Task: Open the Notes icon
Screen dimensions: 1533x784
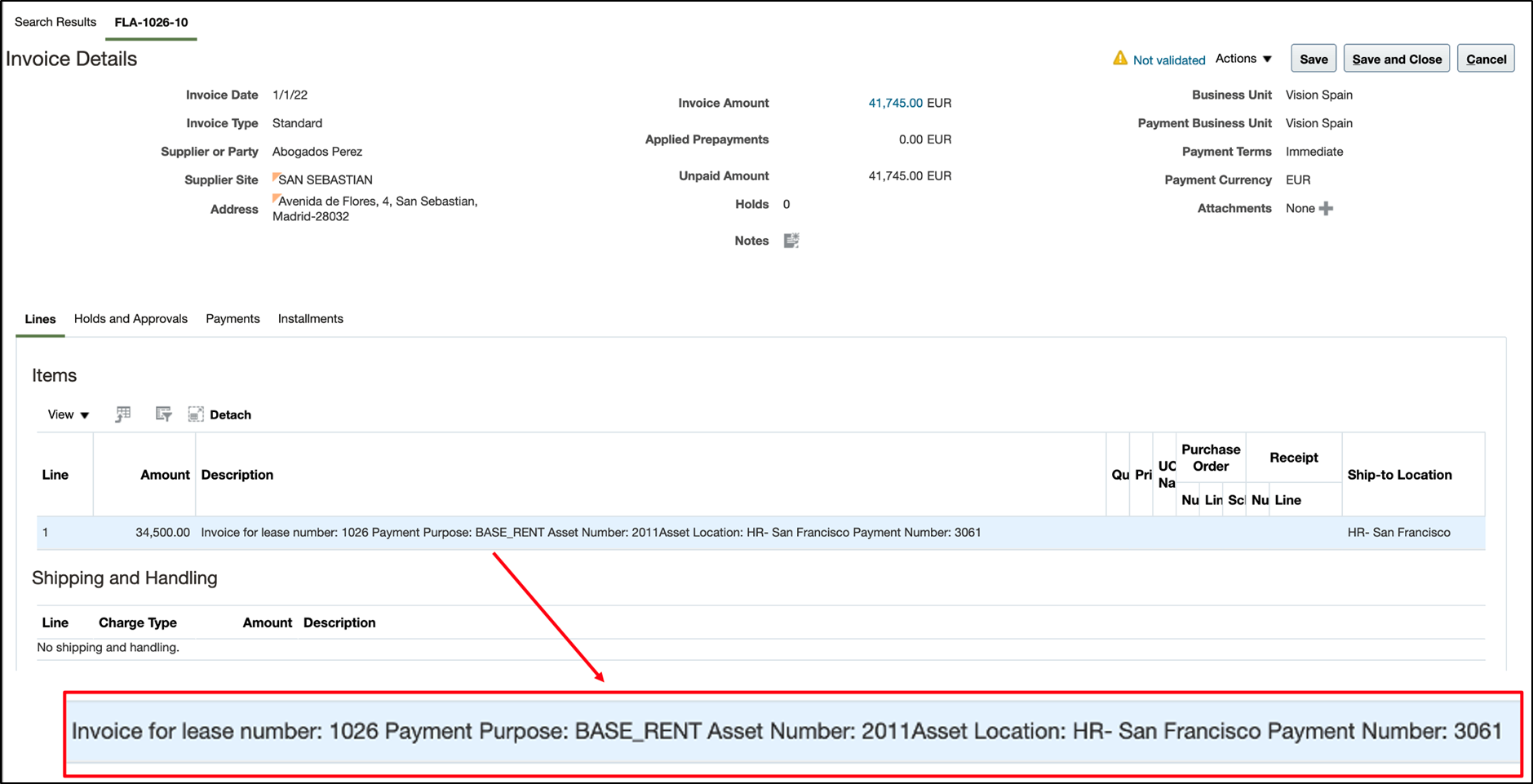Action: [x=791, y=241]
